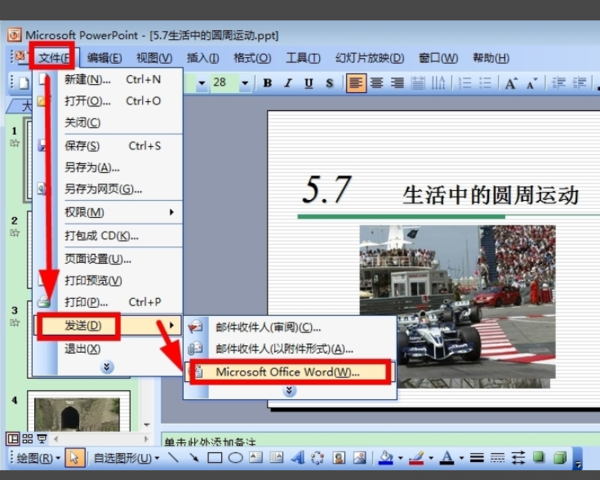The height and width of the screenshot is (480, 600).
Task: Apply the blue fill color swatch
Action: coord(386,458)
